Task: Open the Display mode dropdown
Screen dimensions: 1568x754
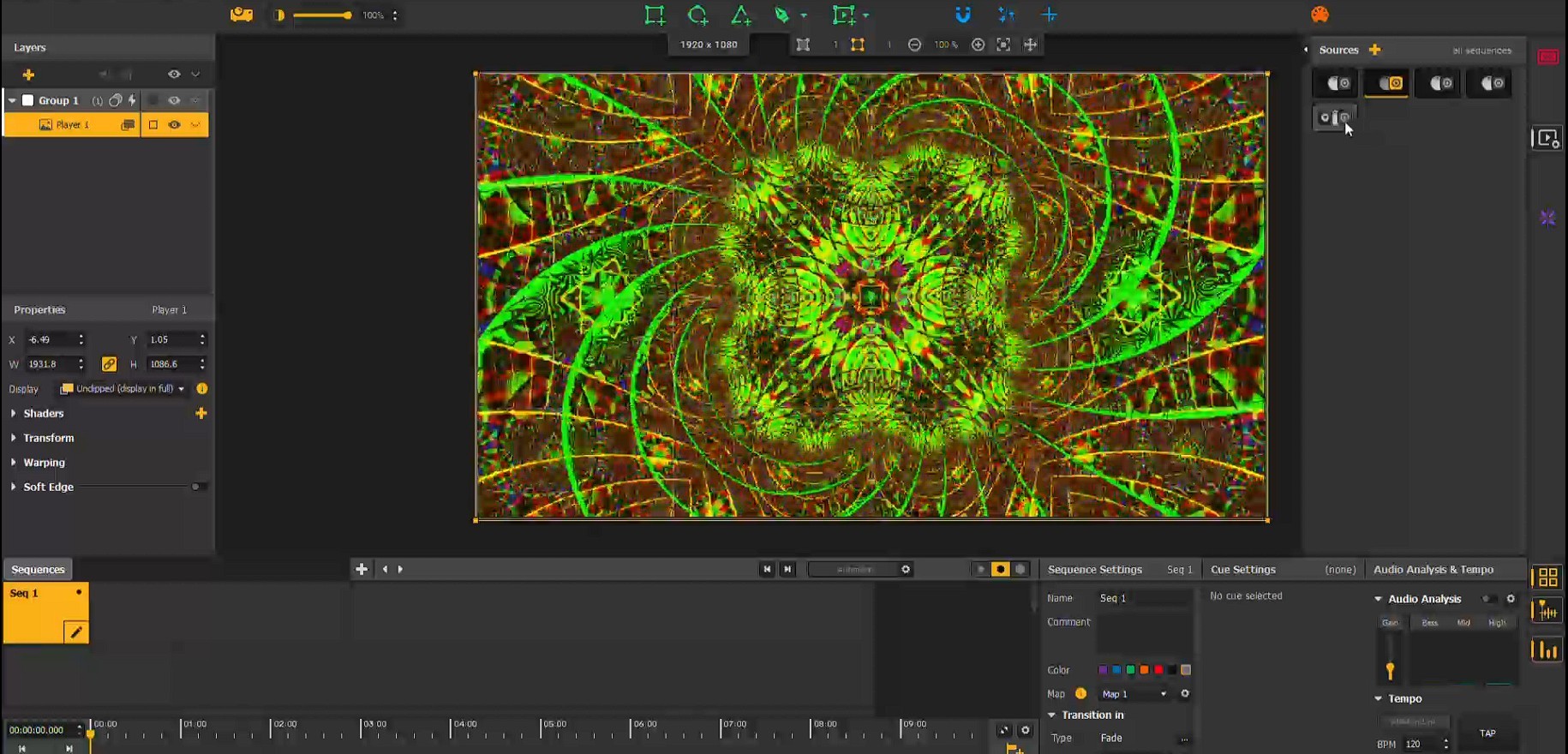Action: click(123, 389)
